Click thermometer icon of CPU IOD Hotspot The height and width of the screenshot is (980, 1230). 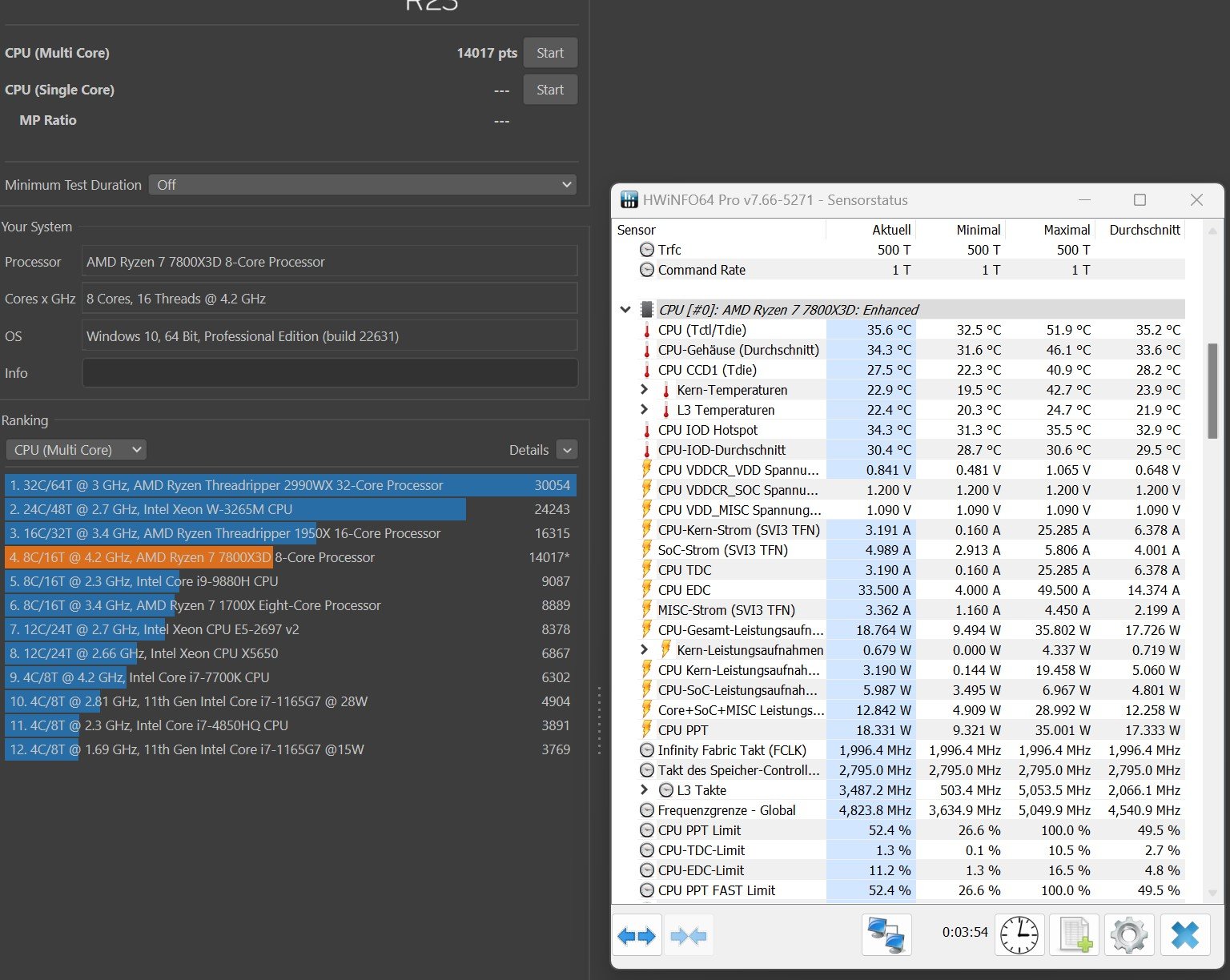(x=647, y=430)
